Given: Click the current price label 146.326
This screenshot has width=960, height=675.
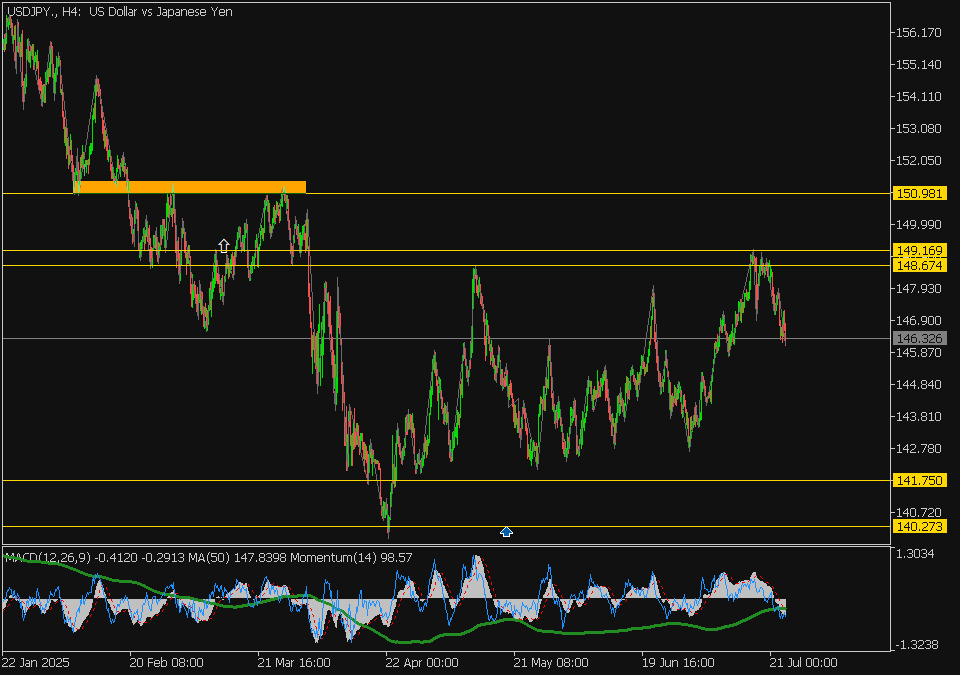Looking at the screenshot, I should (x=920, y=338).
